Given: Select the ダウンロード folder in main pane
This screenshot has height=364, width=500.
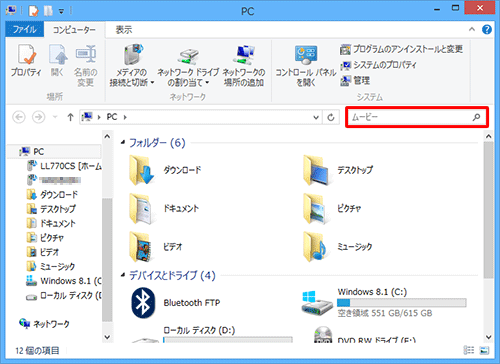Looking at the screenshot, I should 166,170.
